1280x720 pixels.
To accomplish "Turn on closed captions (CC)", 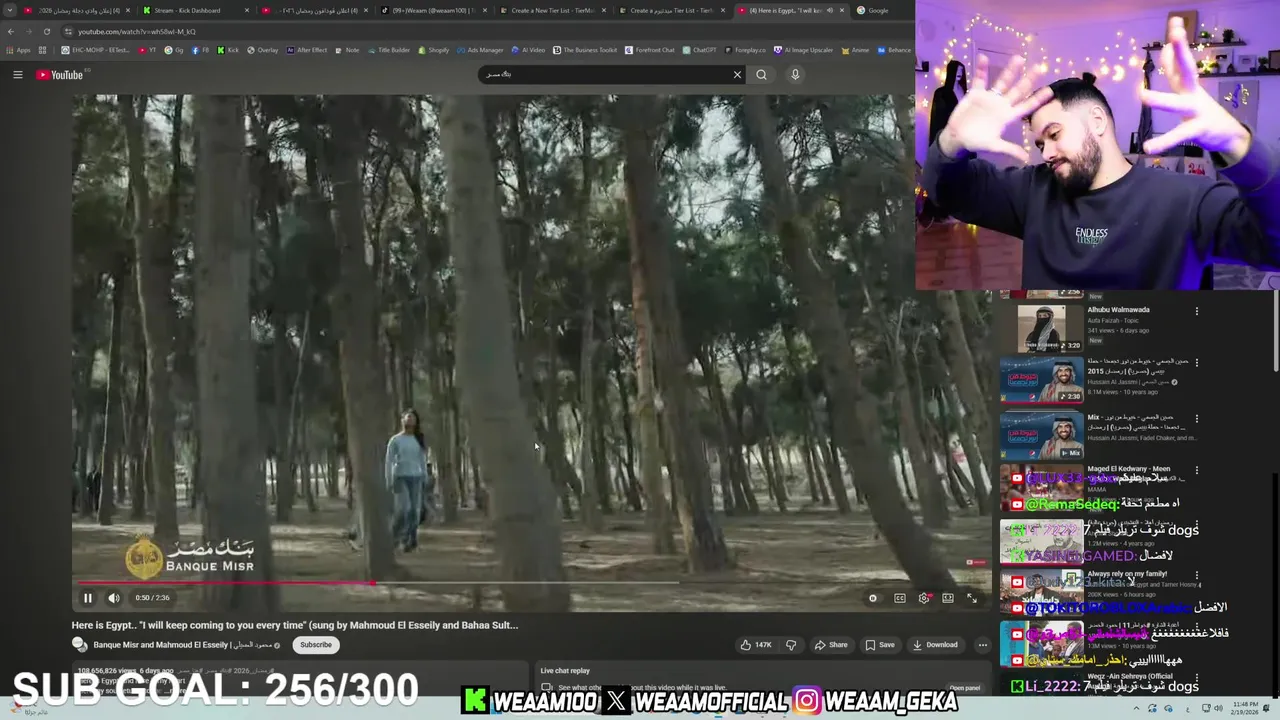I will [899, 598].
